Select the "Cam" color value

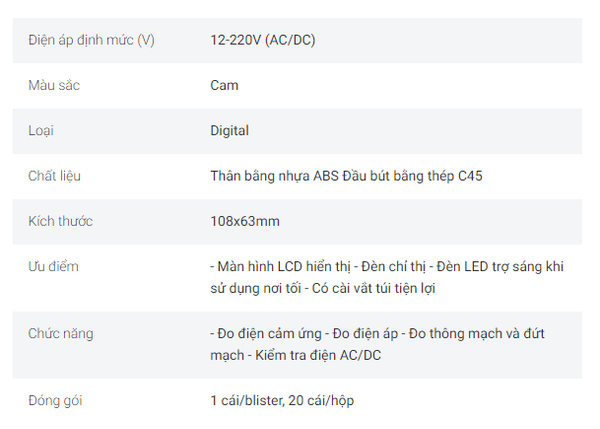tap(224, 85)
